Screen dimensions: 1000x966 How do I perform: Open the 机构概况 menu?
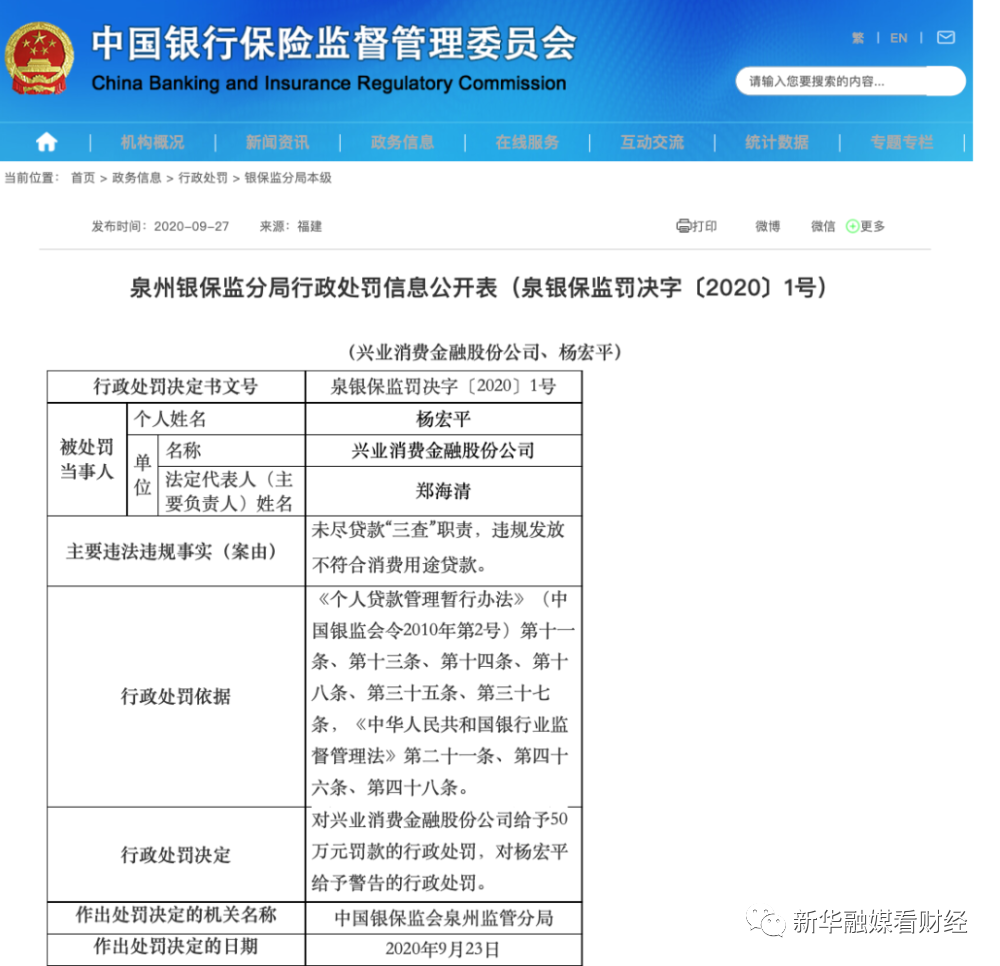click(x=152, y=142)
